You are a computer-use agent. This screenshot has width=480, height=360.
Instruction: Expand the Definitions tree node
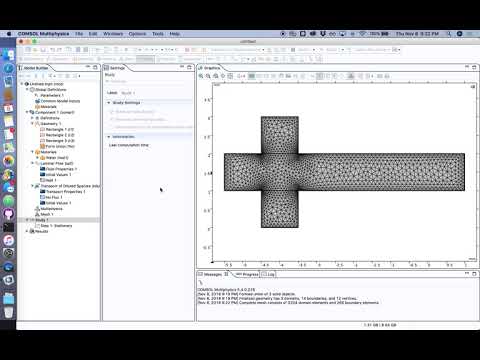coord(32,118)
